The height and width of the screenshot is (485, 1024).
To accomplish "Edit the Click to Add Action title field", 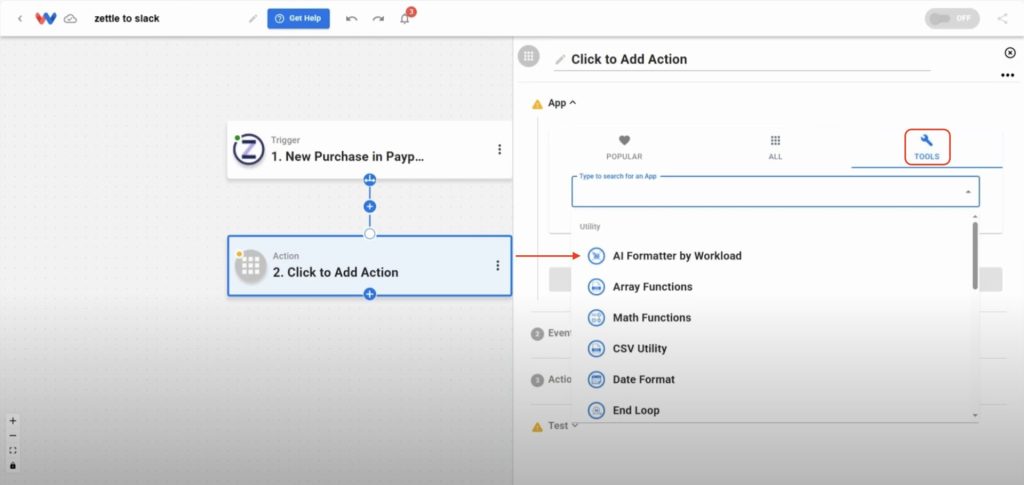I will (x=743, y=59).
